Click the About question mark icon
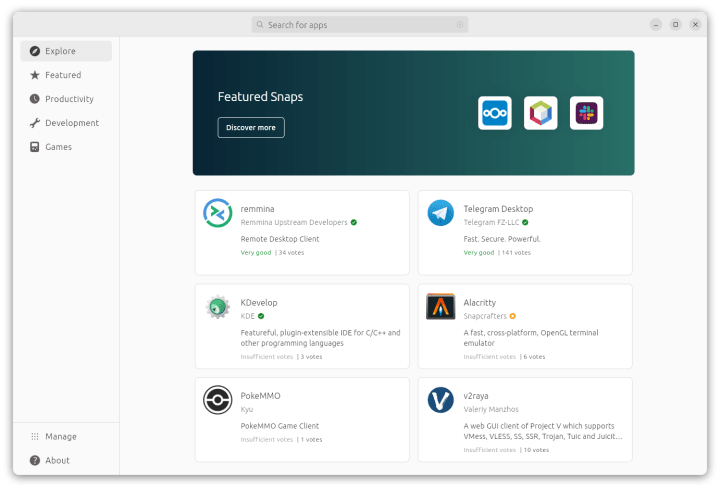Screen dimensions: 720x490 pyautogui.click(x=35, y=460)
